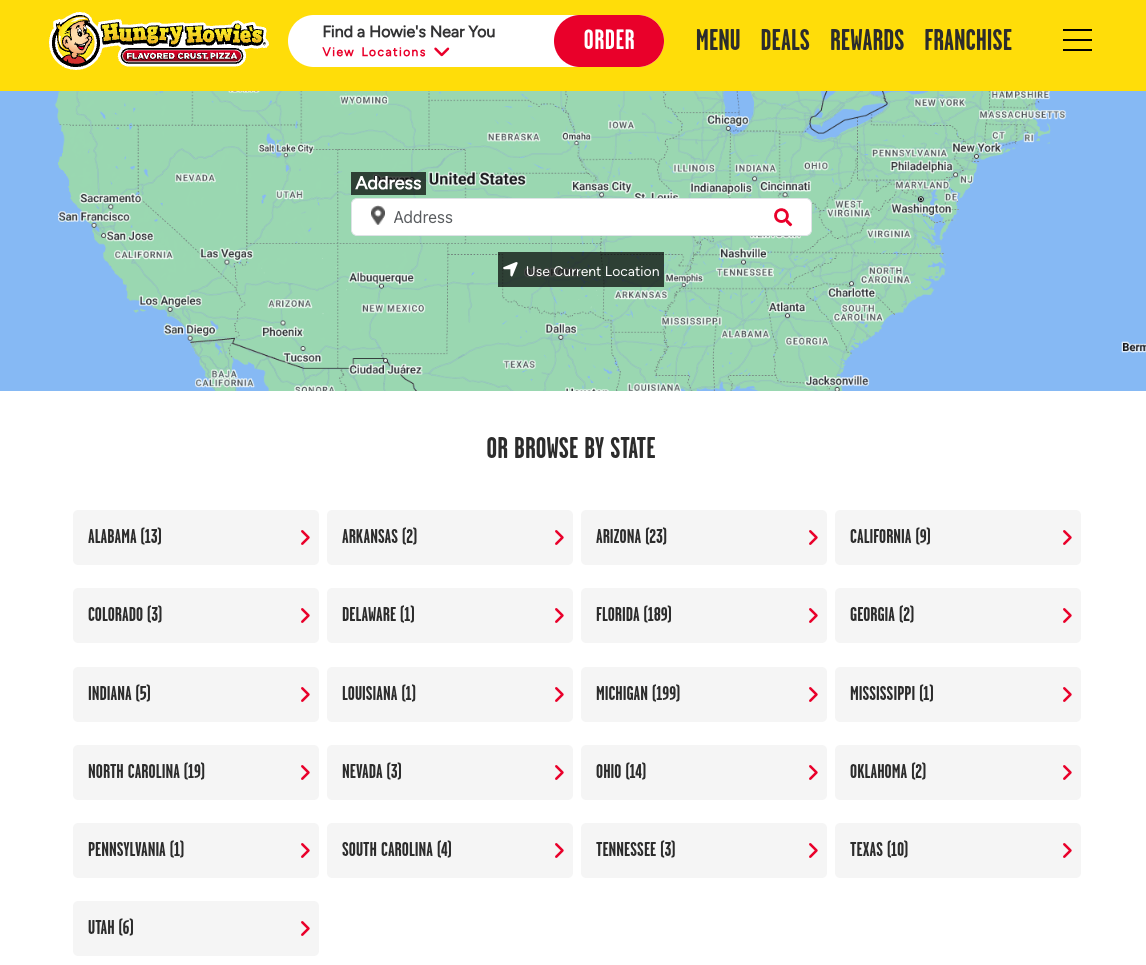Open the hamburger menu icon

pos(1077,40)
